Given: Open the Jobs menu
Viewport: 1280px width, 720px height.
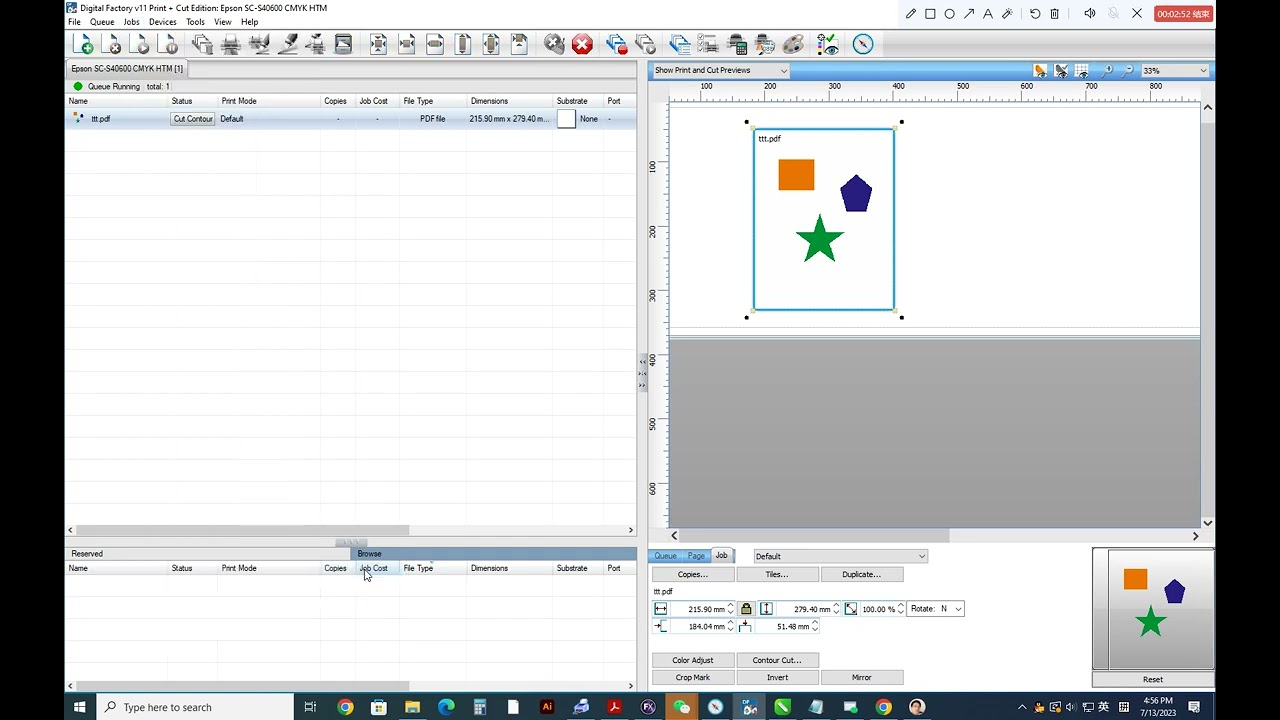Looking at the screenshot, I should click(131, 22).
